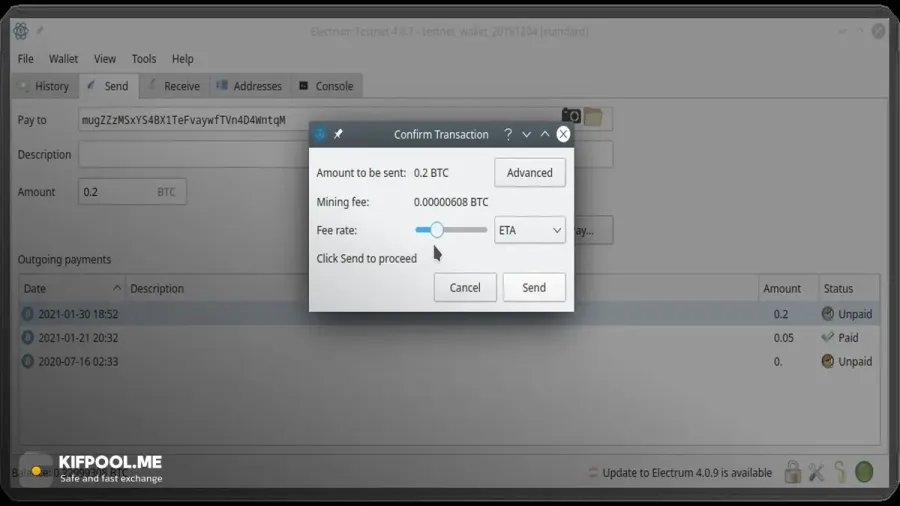Open the padlock password icon in status bar
Viewport: 900px width, 506px height.
(793, 472)
